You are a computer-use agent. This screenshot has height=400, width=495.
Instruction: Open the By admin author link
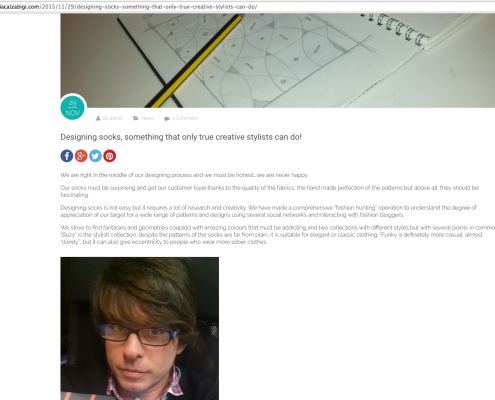pyautogui.click(x=113, y=118)
